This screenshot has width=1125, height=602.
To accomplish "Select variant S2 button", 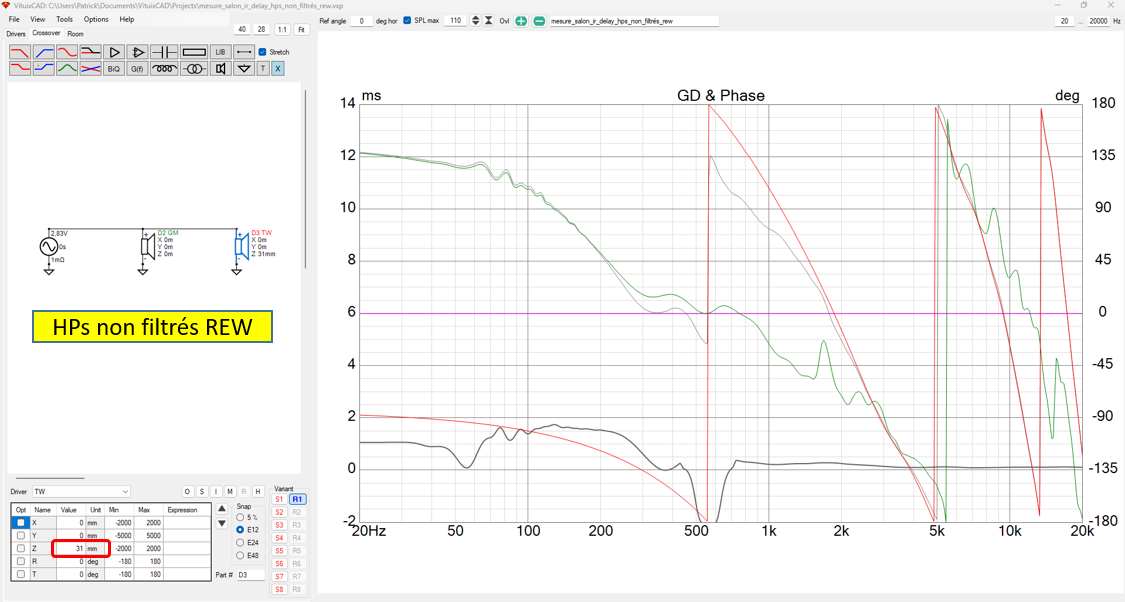I will click(x=279, y=512).
